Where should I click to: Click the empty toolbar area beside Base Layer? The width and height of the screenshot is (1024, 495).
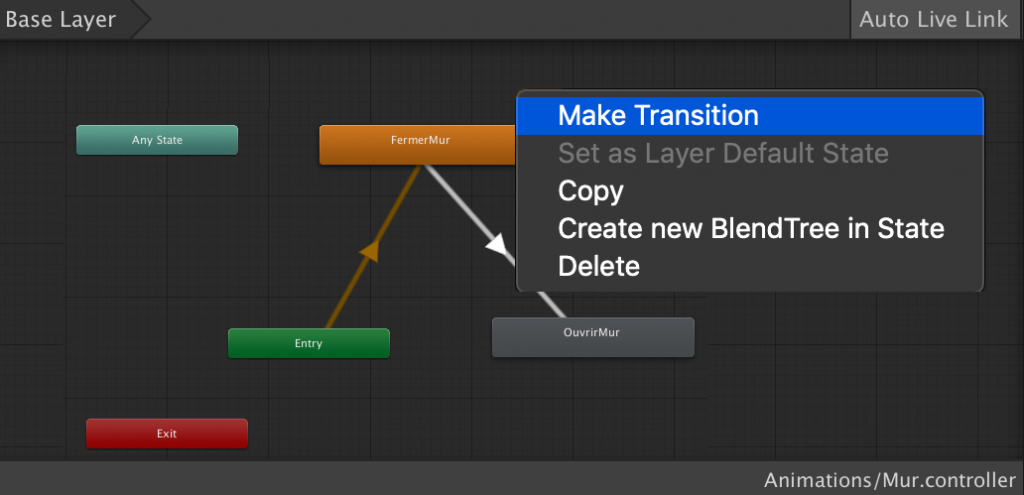point(500,20)
